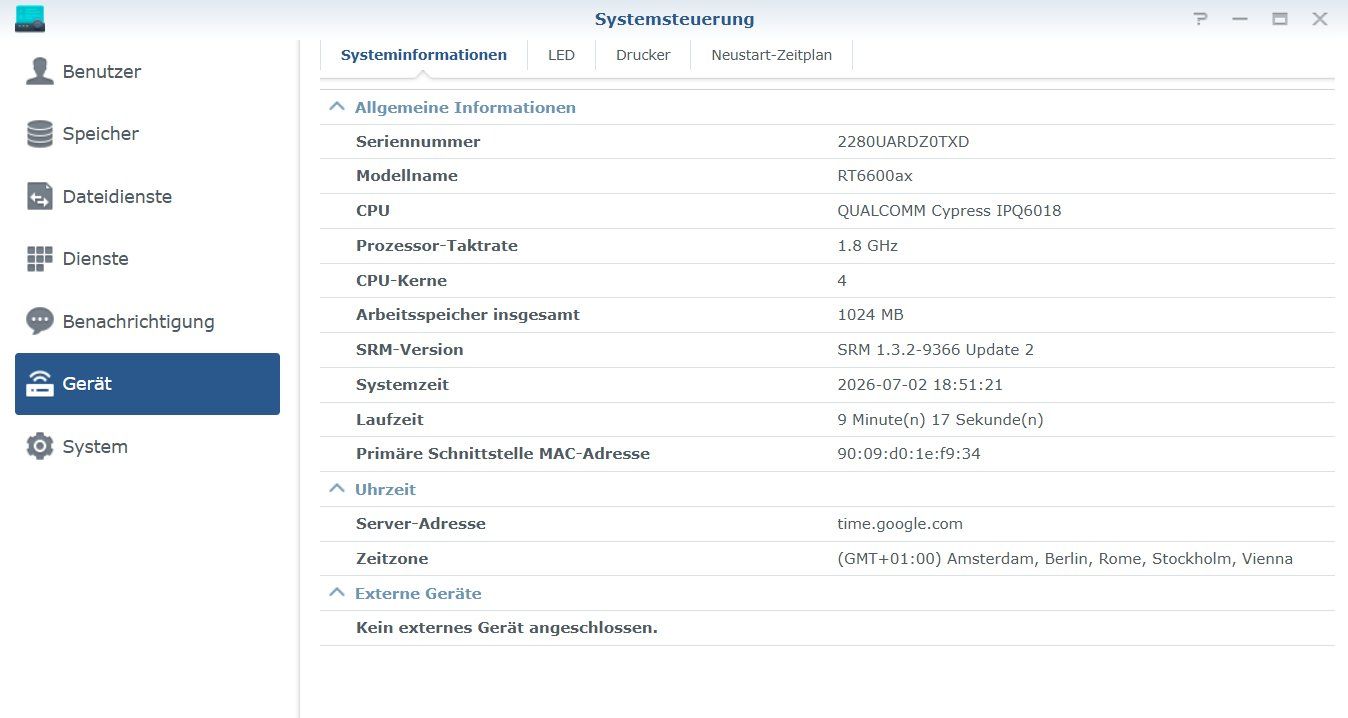1348x718 pixels.
Task: Open the Drucker tab
Action: (643, 55)
